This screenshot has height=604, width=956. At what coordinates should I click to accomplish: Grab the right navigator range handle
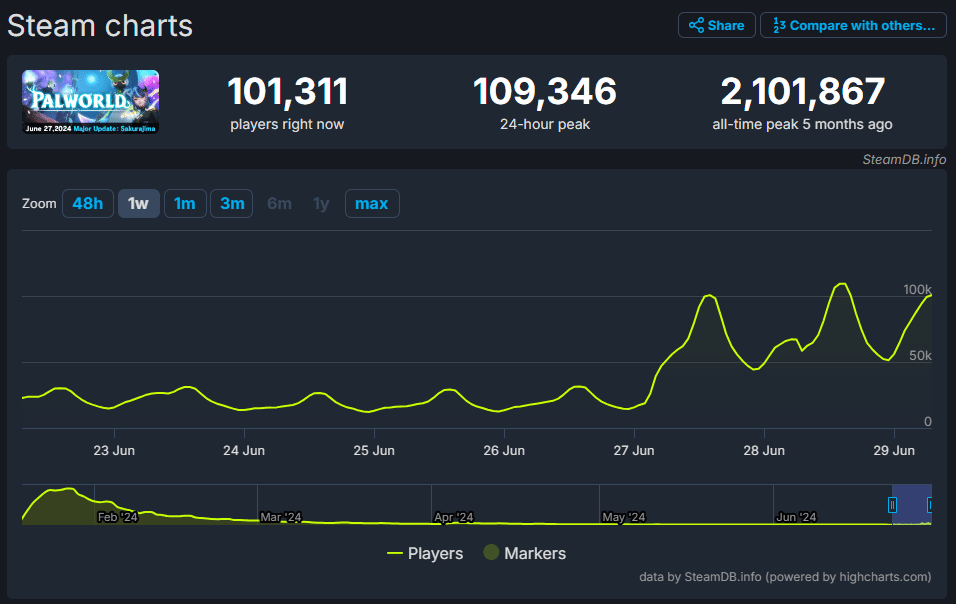[x=930, y=505]
